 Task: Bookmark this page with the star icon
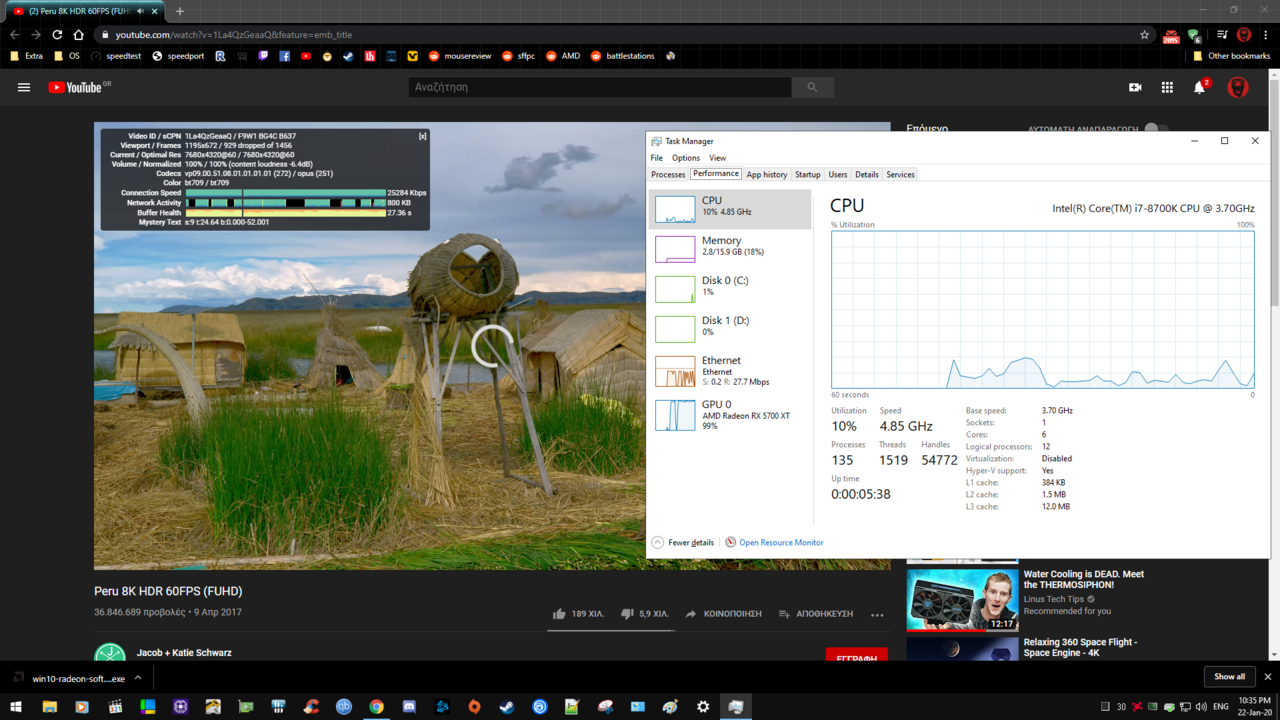1145,35
